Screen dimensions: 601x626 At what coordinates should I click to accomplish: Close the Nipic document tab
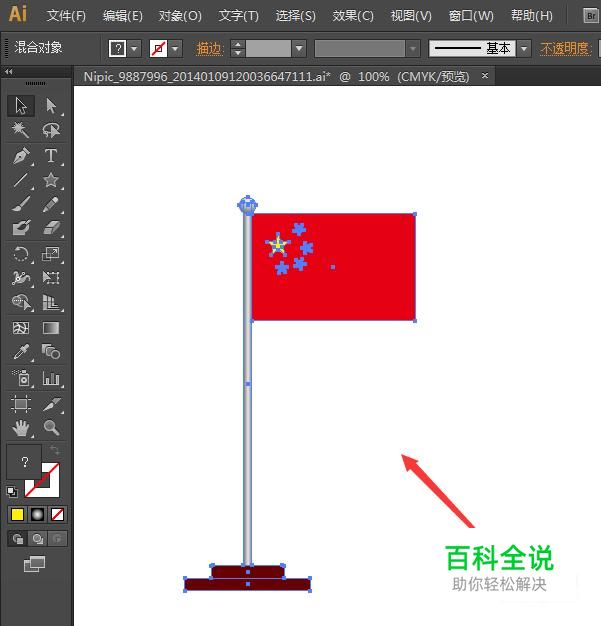pos(485,75)
